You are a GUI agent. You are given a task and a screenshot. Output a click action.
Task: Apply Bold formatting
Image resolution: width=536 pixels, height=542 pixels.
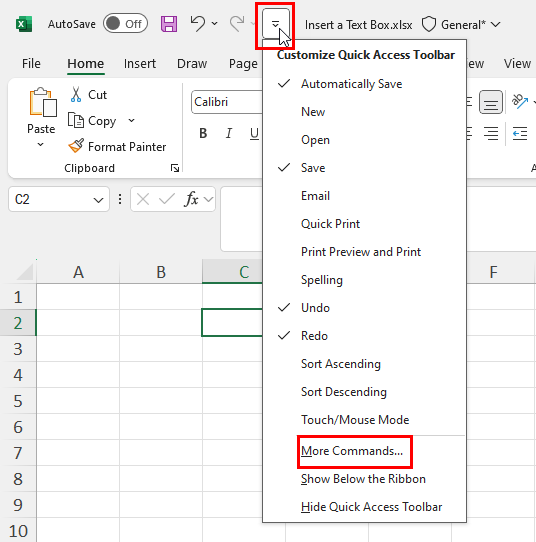[x=203, y=133]
